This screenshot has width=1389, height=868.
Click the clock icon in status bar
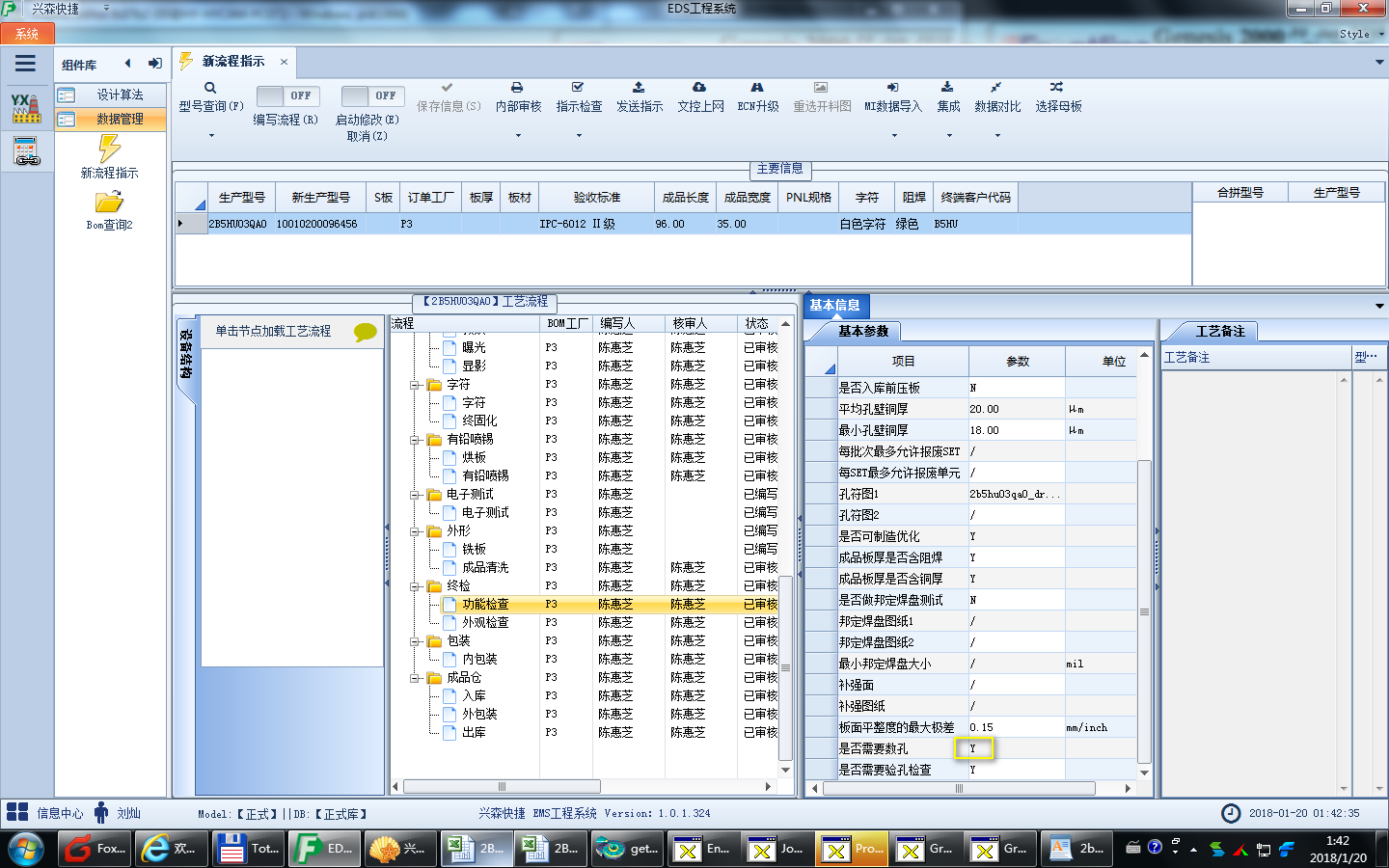[x=1231, y=813]
